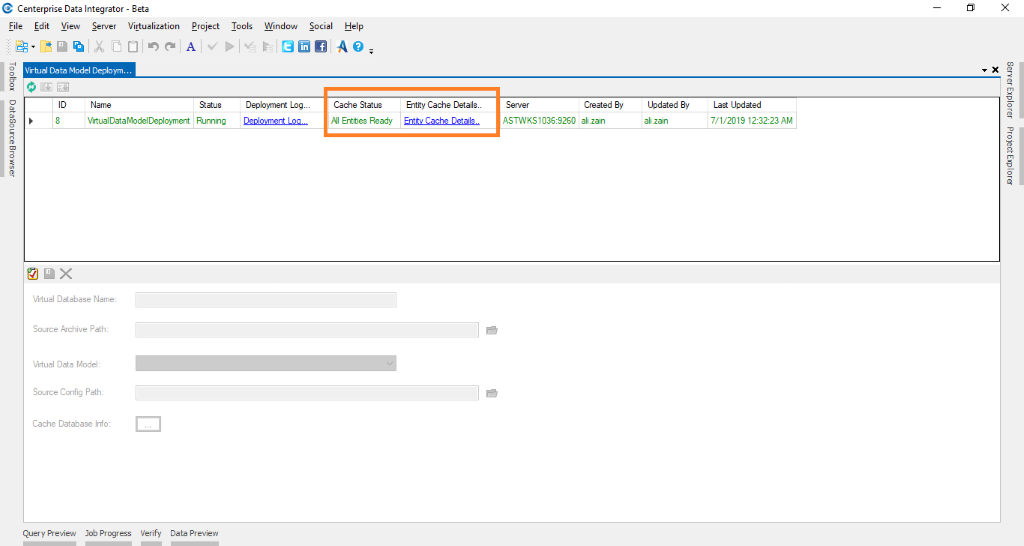Click the green refresh deployments icon
The width and height of the screenshot is (1024, 546).
[x=31, y=88]
